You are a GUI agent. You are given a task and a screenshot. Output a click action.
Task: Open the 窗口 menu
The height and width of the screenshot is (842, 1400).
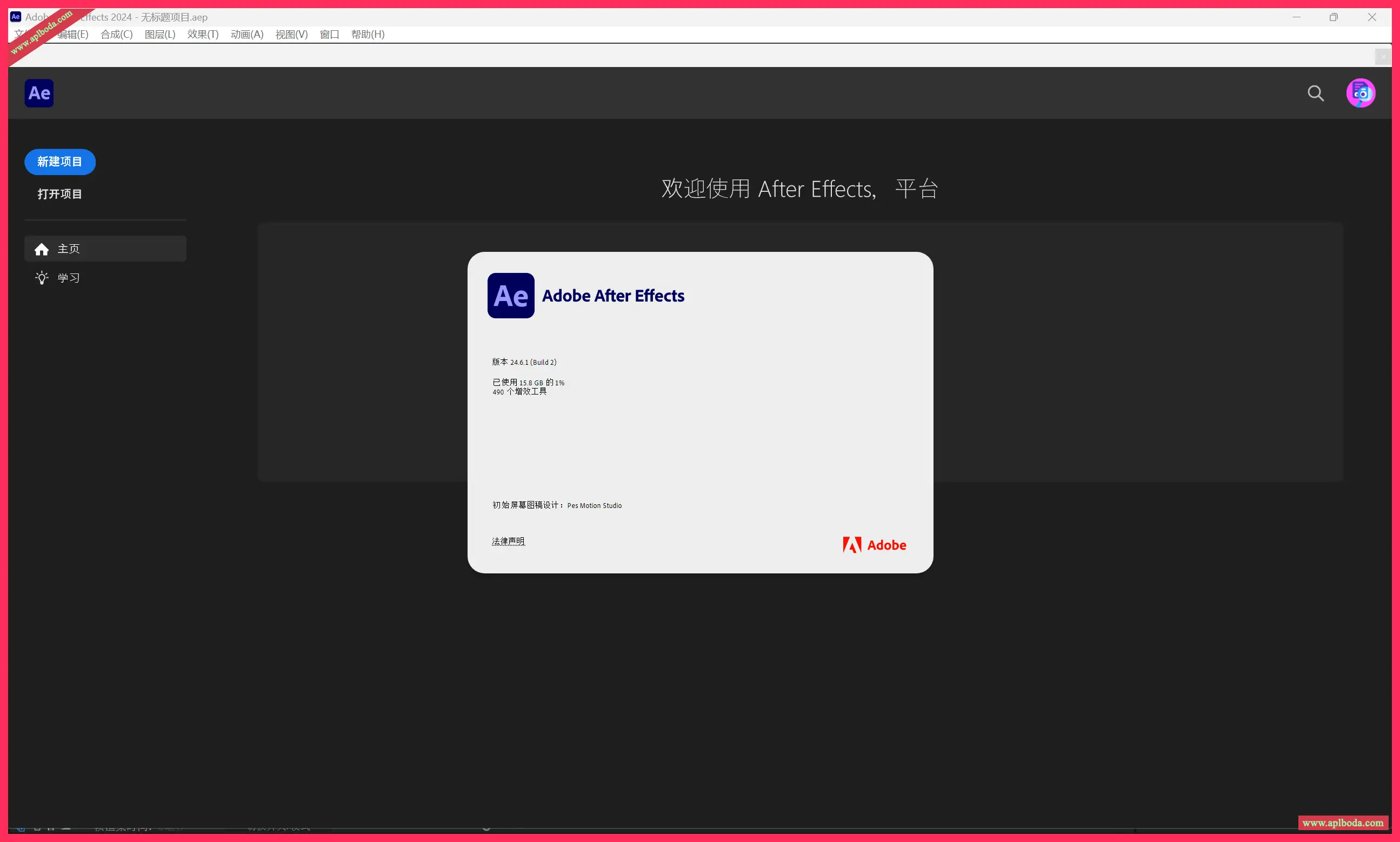click(330, 35)
